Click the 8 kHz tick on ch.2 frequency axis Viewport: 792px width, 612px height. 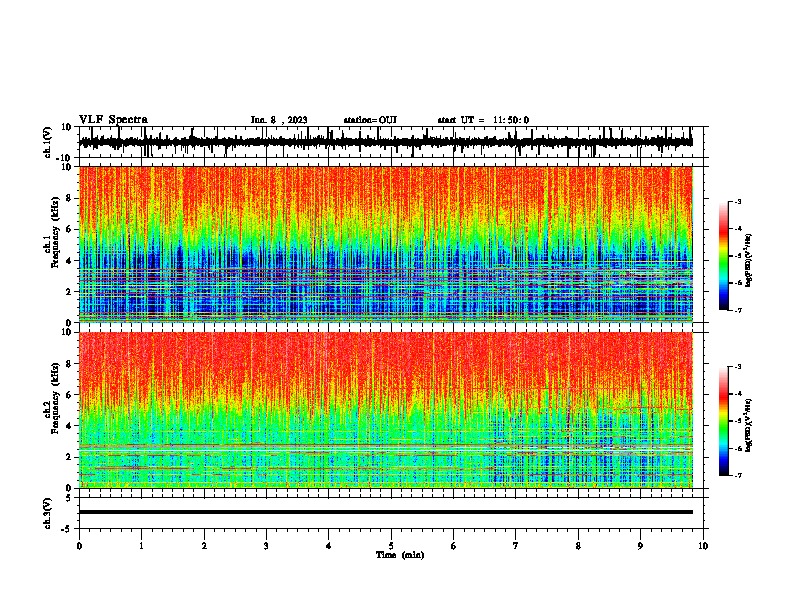coord(70,364)
